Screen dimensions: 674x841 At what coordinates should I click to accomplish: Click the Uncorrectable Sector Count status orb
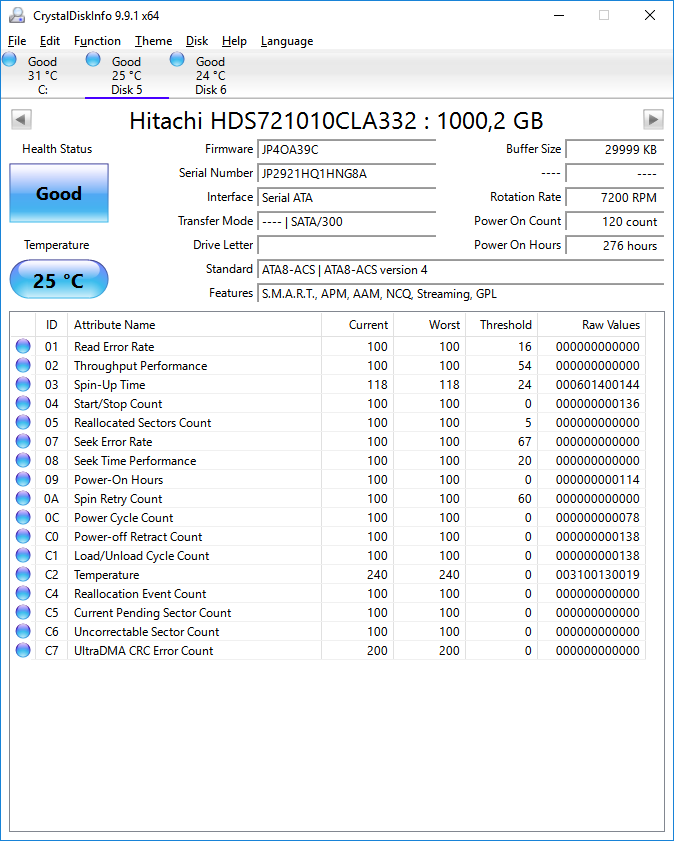tap(23, 631)
